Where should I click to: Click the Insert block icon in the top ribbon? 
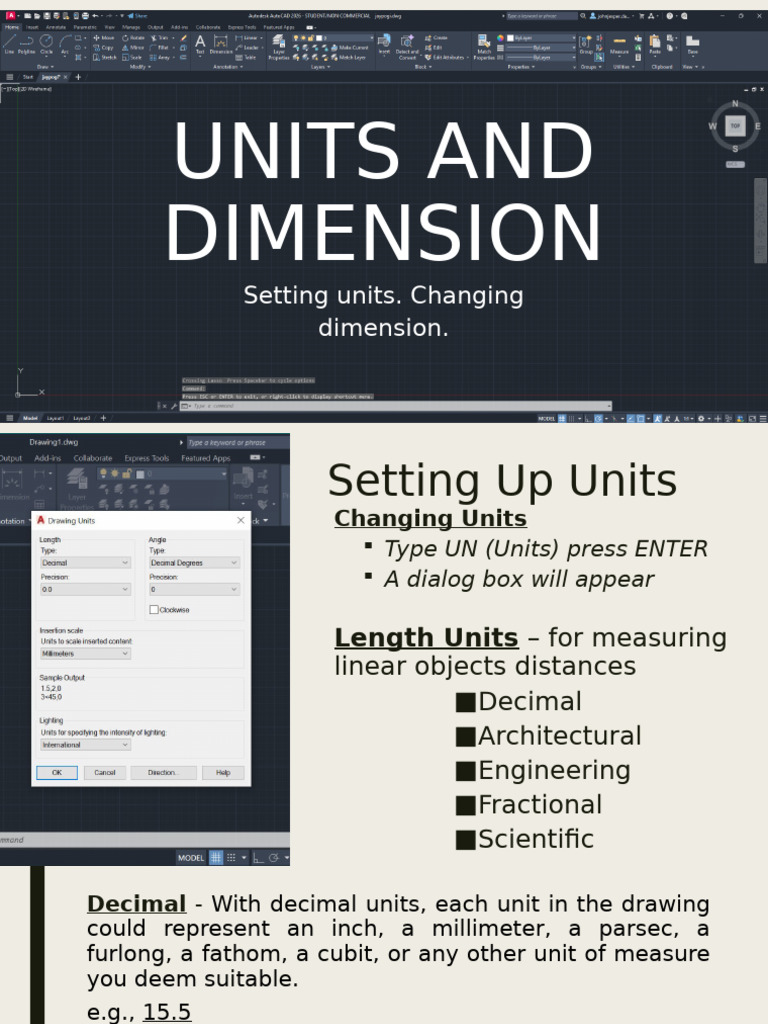coord(385,44)
